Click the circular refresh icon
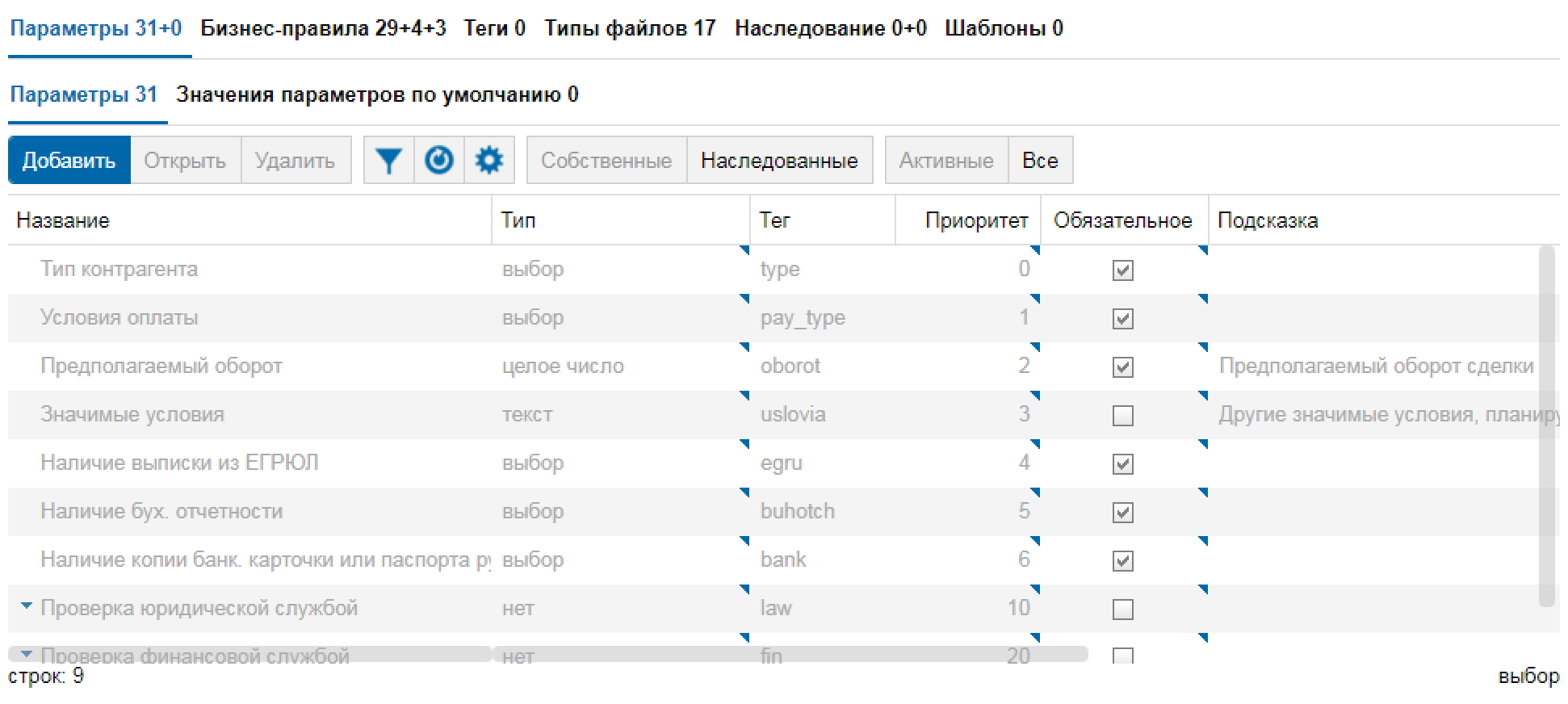The image size is (1568, 704). [439, 161]
